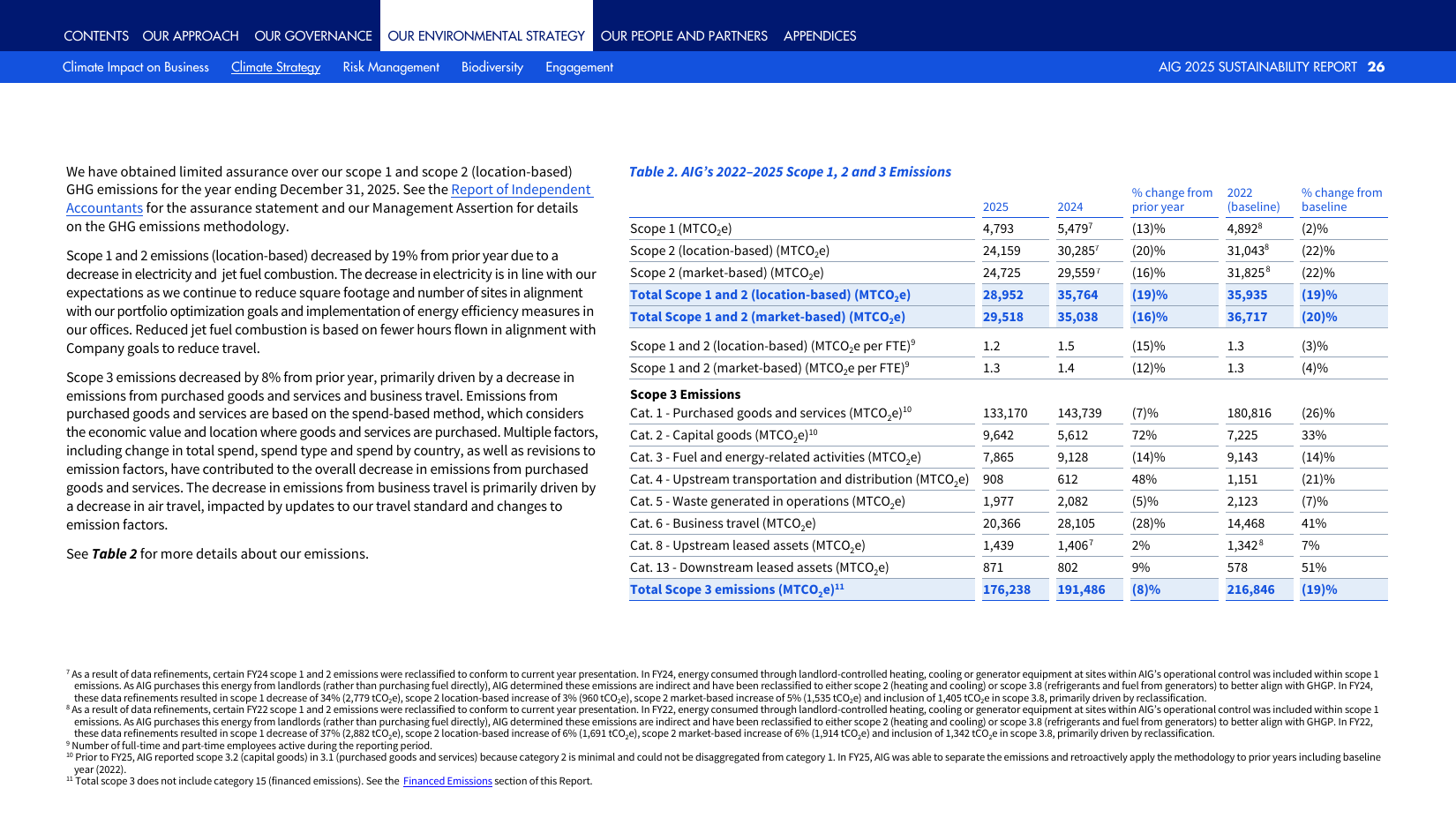This screenshot has height=818, width=1456.
Task: Select Cat. 13 baseline change 51%
Action: (1314, 567)
